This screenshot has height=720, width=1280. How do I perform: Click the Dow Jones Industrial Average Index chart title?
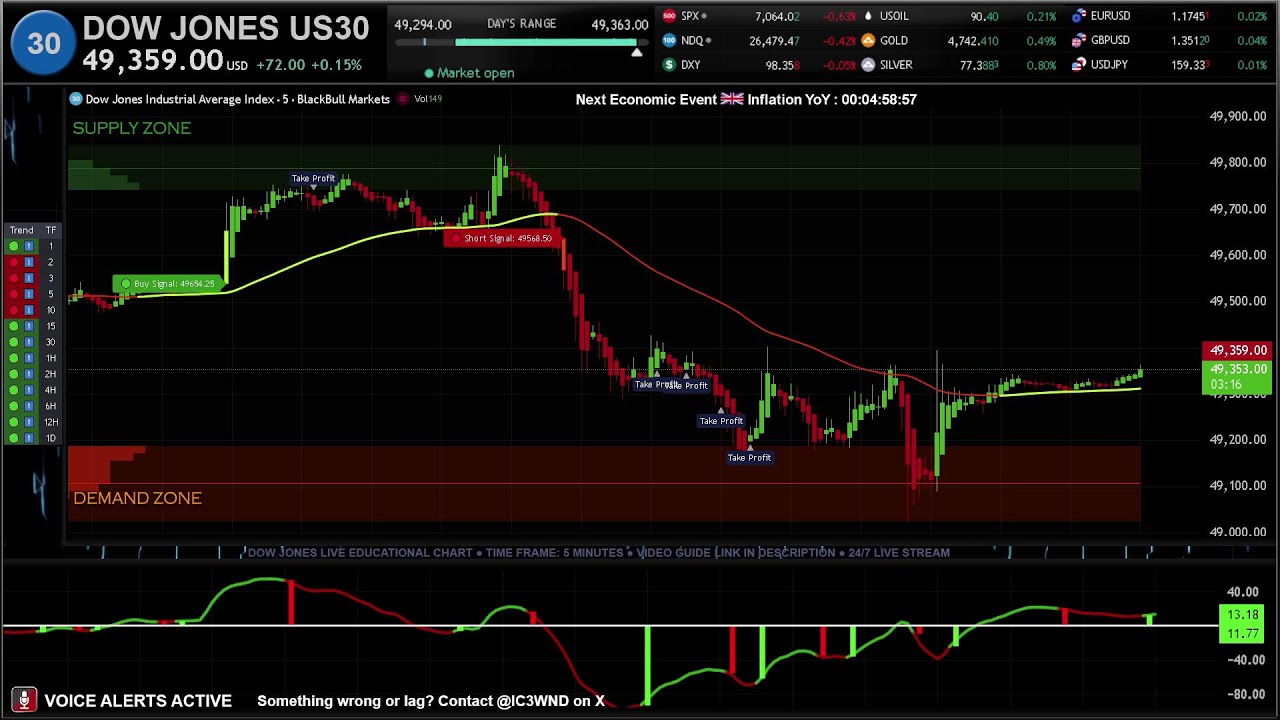(x=237, y=99)
